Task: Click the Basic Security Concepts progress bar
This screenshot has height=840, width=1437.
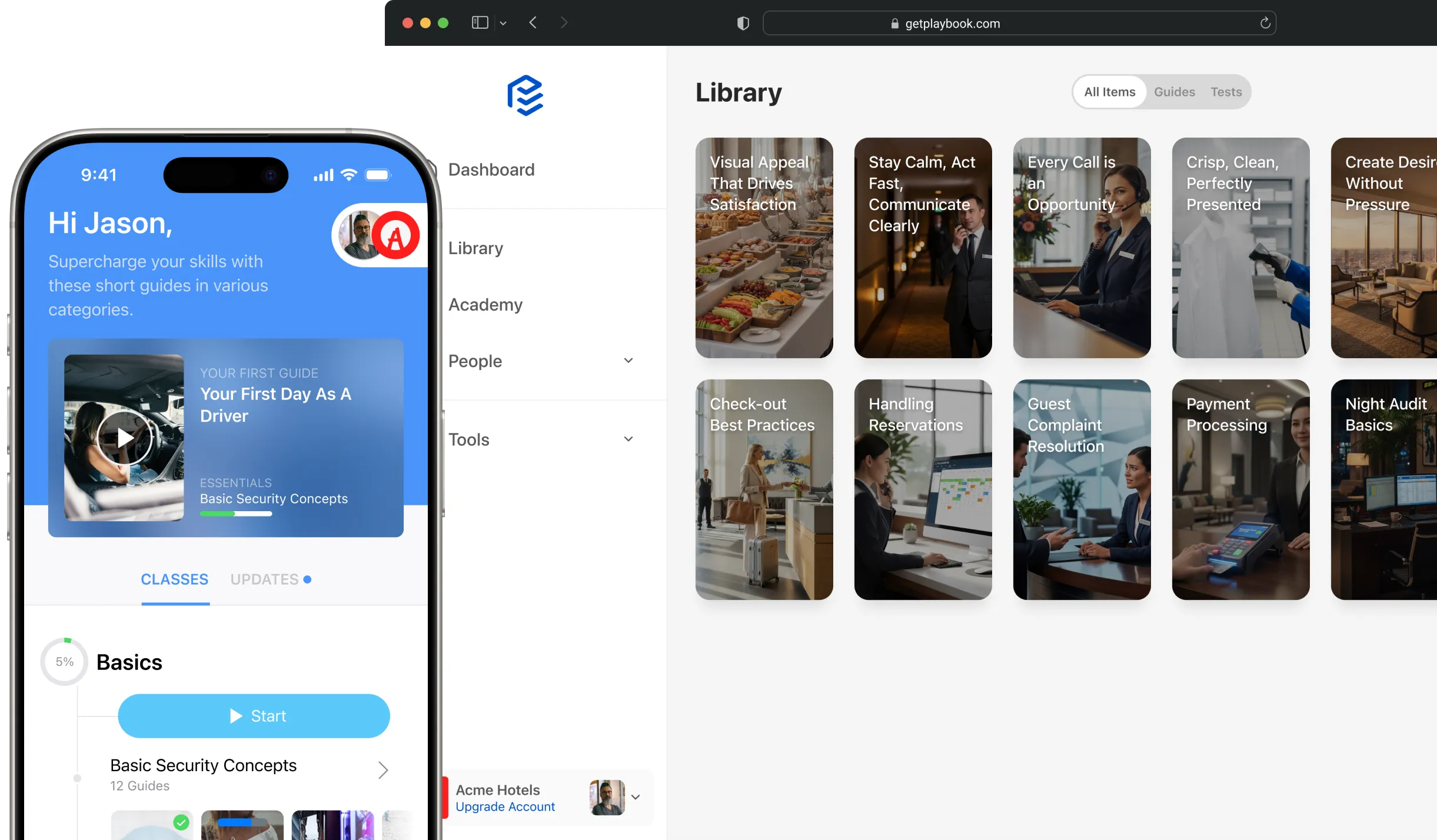Action: [x=236, y=514]
